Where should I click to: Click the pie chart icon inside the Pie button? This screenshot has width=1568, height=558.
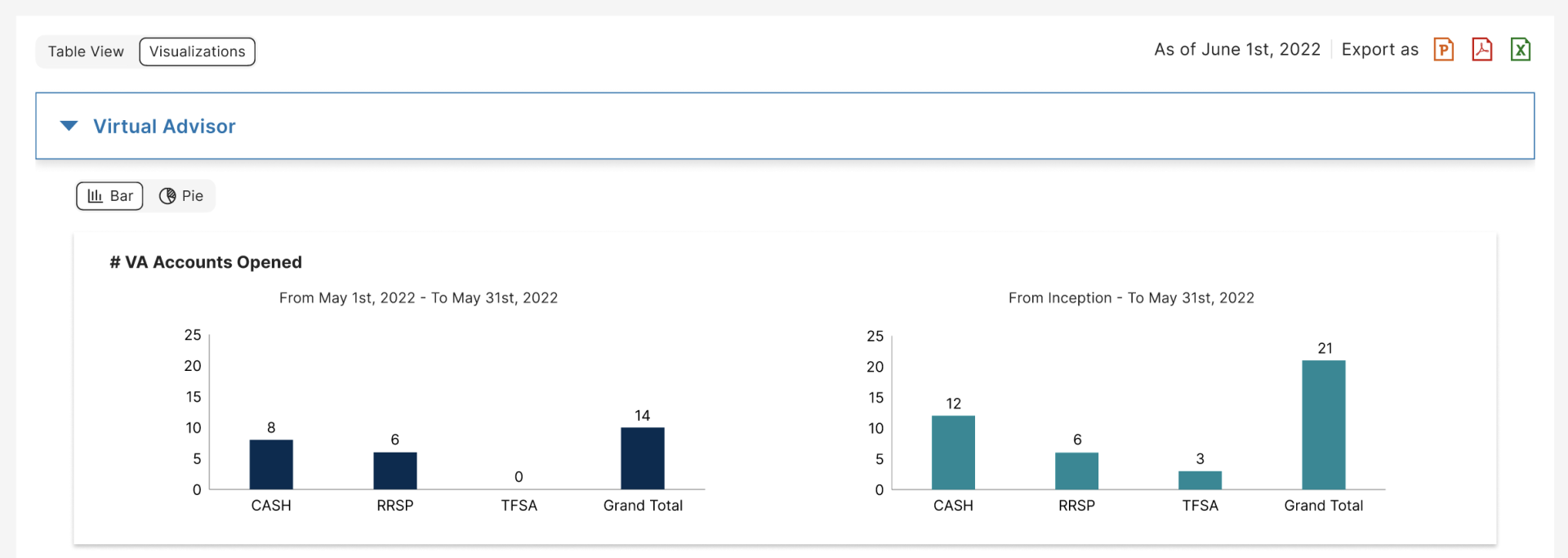pyautogui.click(x=168, y=195)
